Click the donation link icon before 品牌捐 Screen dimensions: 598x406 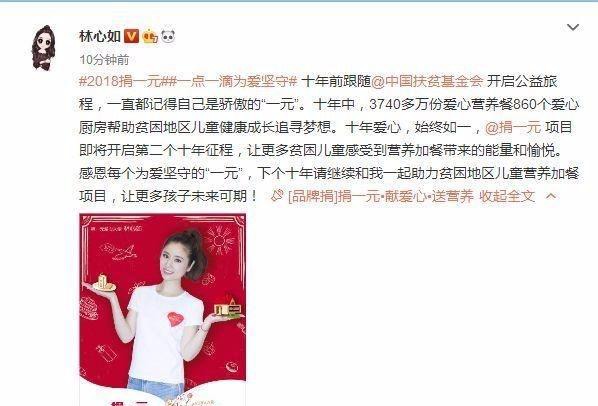coord(277,196)
